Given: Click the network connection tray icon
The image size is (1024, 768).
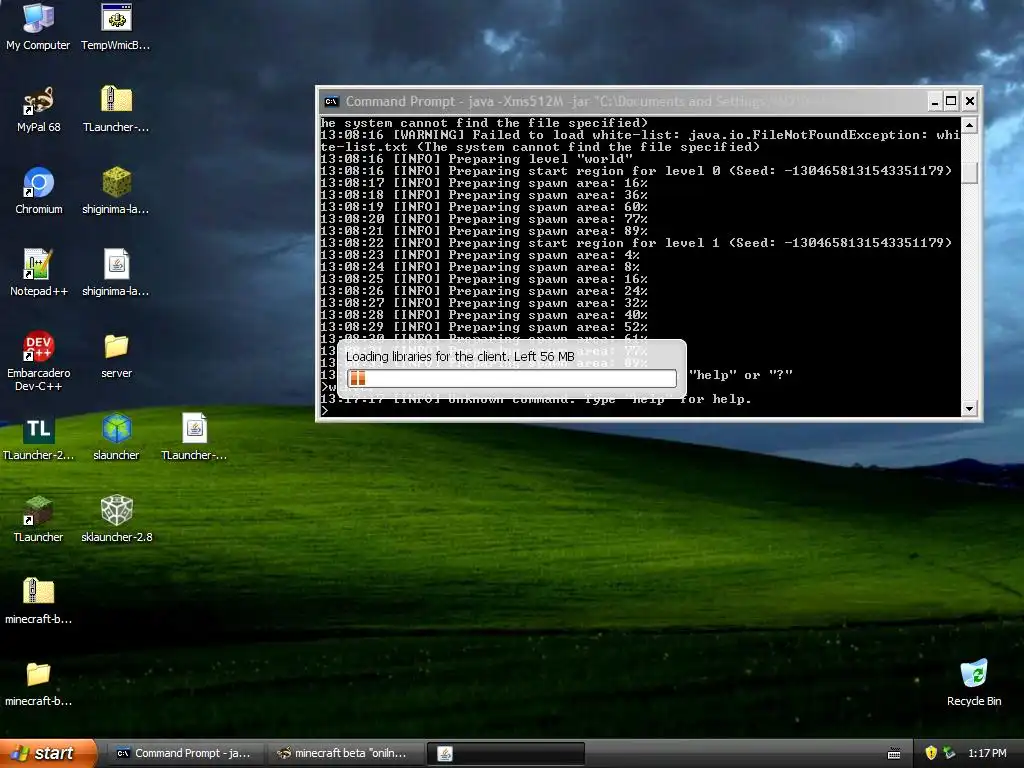Looking at the screenshot, I should click(949, 753).
